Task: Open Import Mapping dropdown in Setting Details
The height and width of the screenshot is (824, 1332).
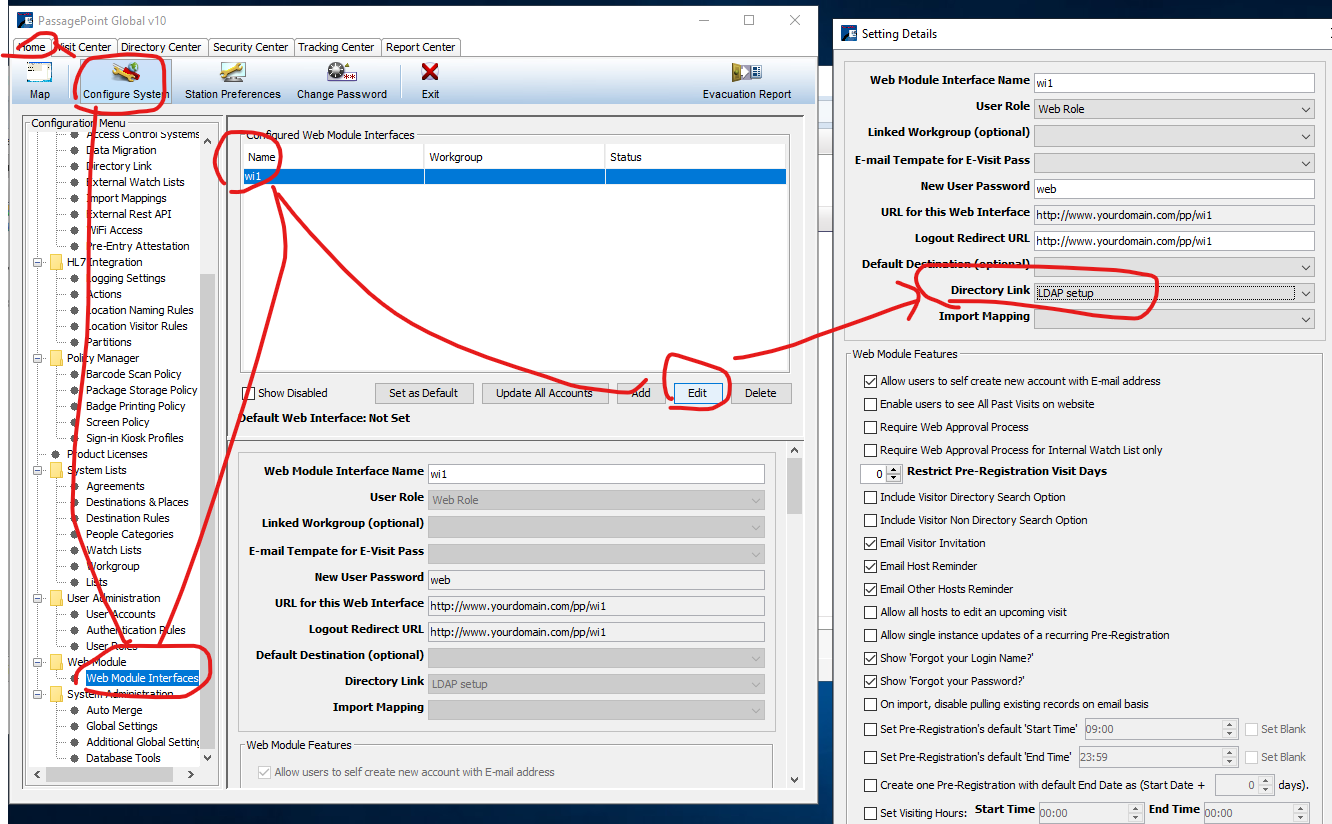Action: pyautogui.click(x=1174, y=319)
